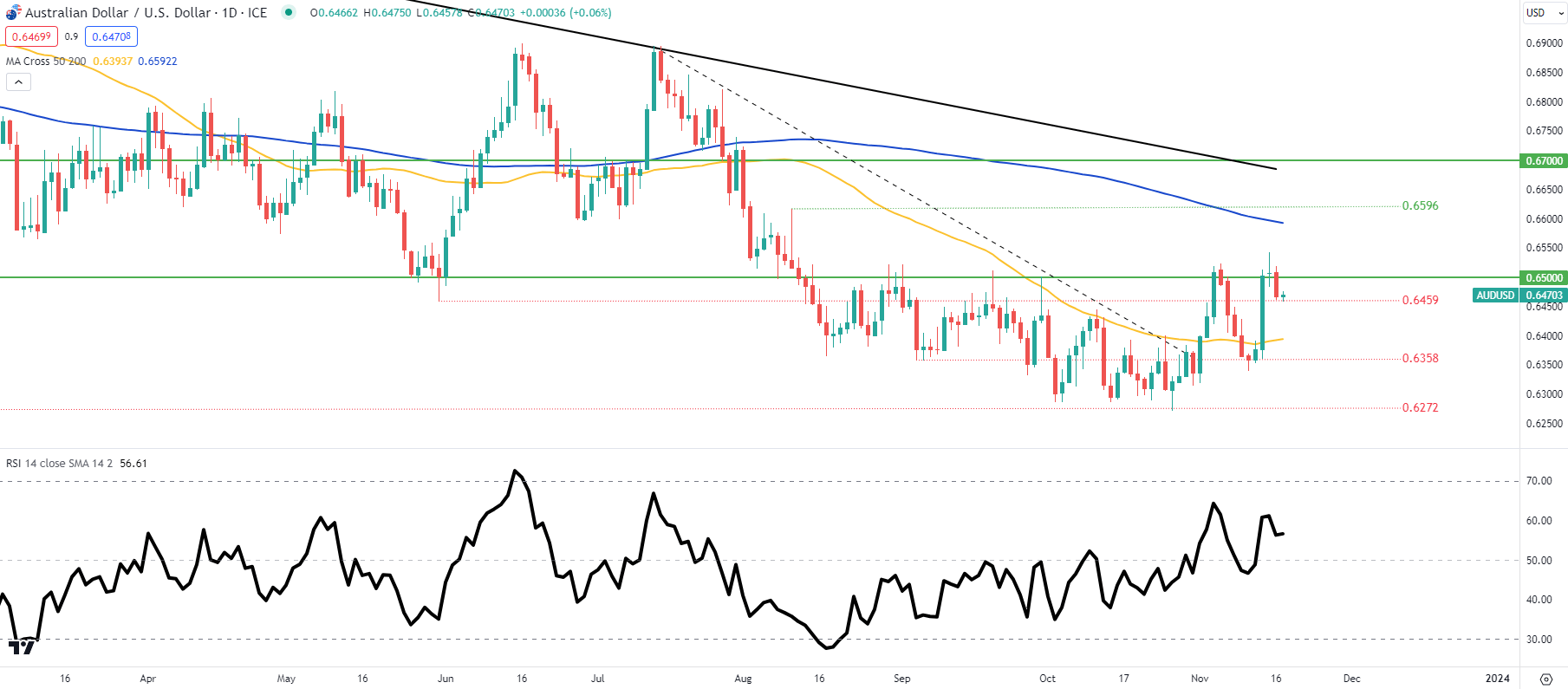Screen dimensions: 1568x689
Task: Click the Jun label on time axis
Action: 446,679
